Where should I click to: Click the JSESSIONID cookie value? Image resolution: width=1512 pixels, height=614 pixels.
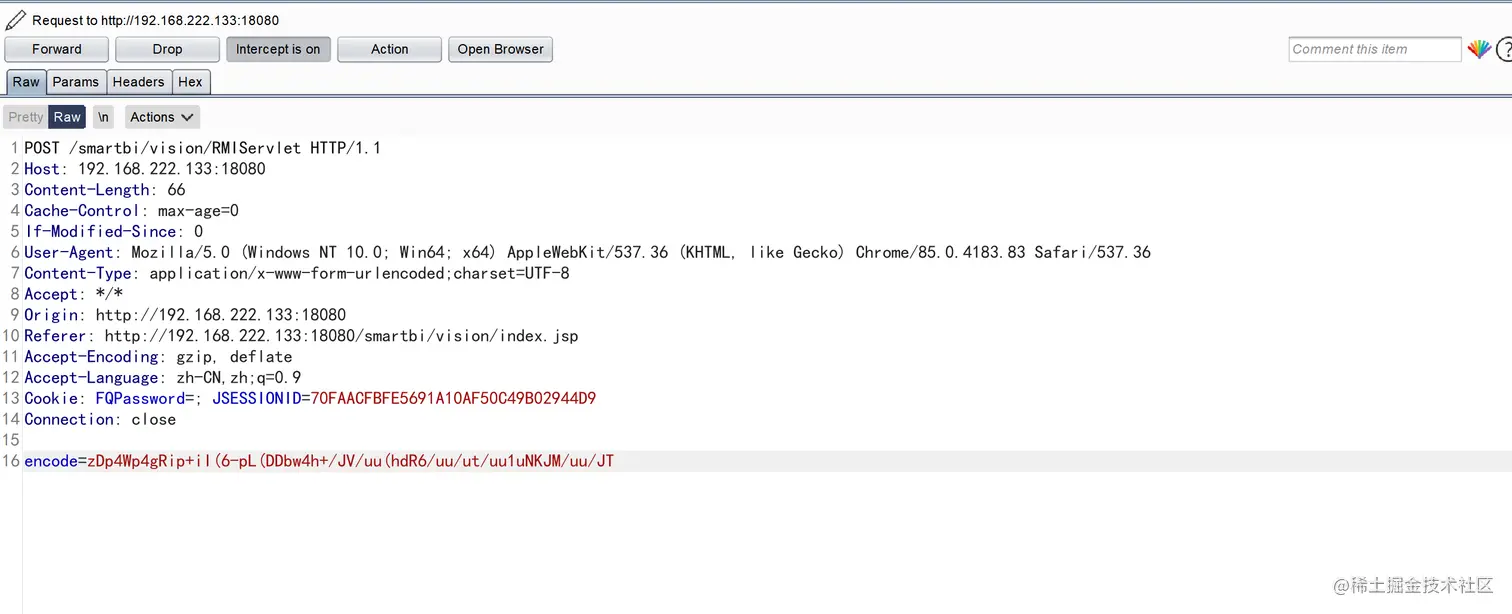tap(453, 398)
